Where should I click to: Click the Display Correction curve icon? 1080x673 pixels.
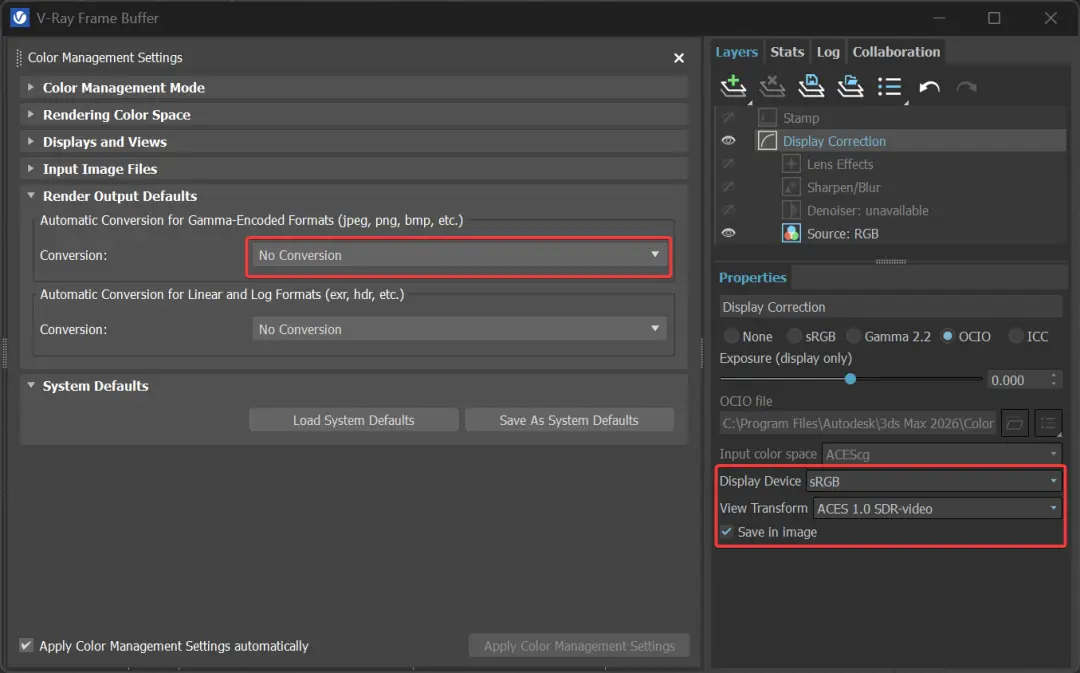click(767, 141)
